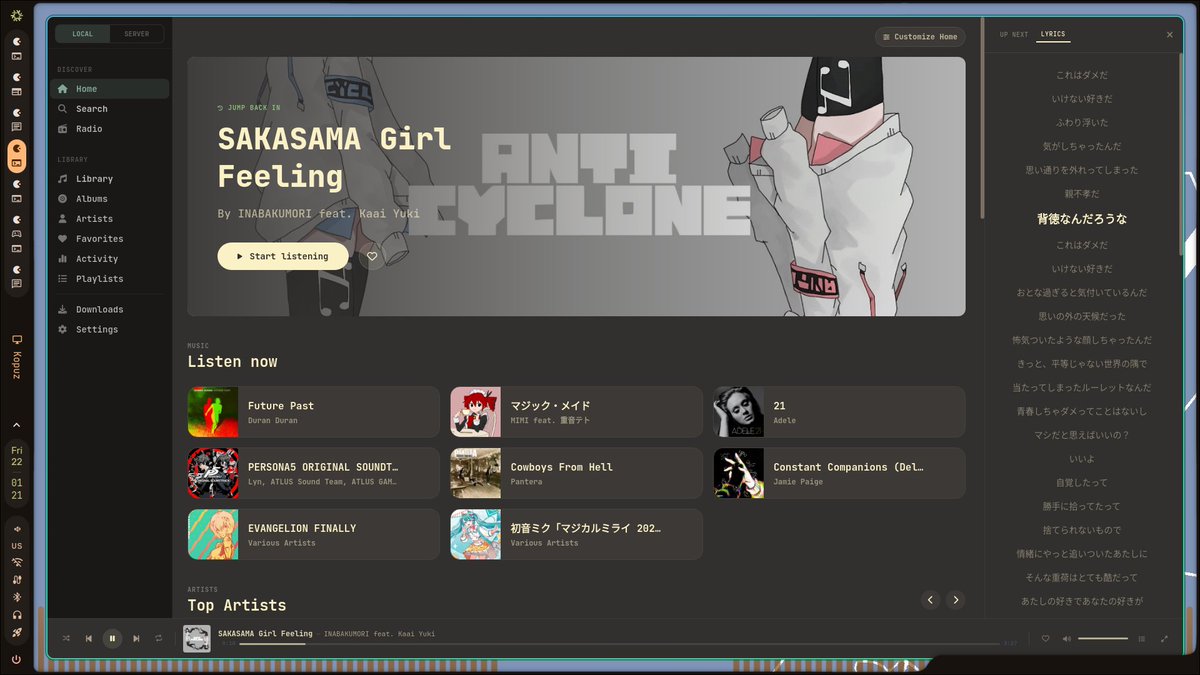This screenshot has width=1200, height=675.
Task: Mute the player volume
Action: (x=1066, y=638)
